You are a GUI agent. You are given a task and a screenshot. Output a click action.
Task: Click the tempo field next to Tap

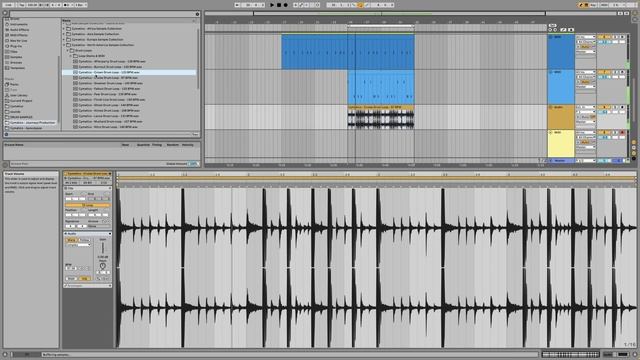33,5
